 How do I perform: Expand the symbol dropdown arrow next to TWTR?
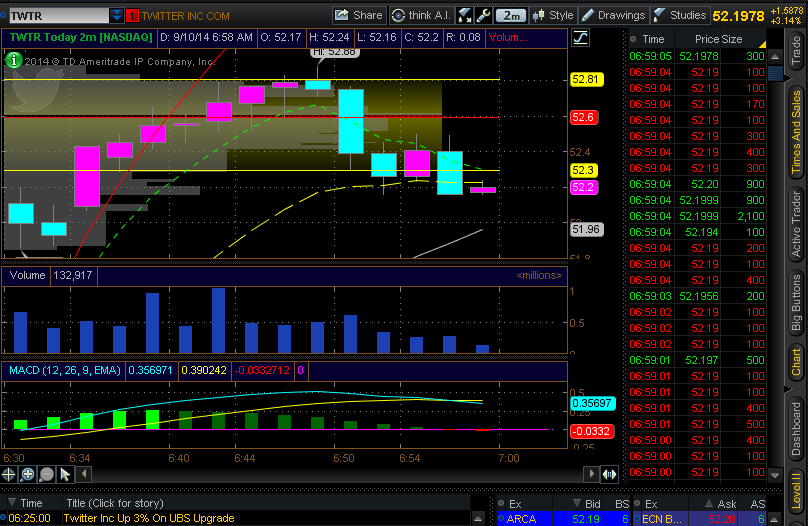coord(116,16)
